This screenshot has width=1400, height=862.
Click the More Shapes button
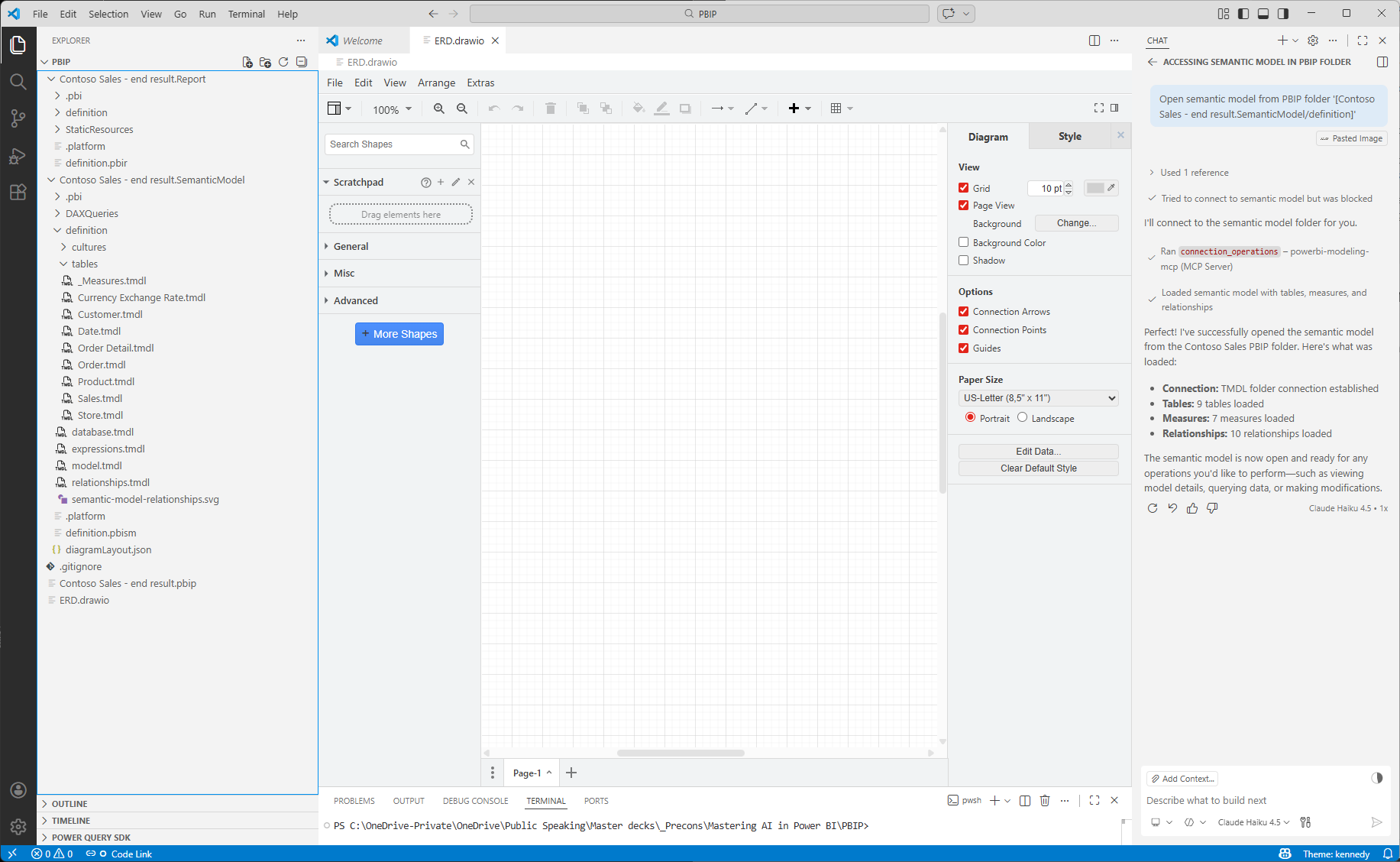click(x=399, y=334)
